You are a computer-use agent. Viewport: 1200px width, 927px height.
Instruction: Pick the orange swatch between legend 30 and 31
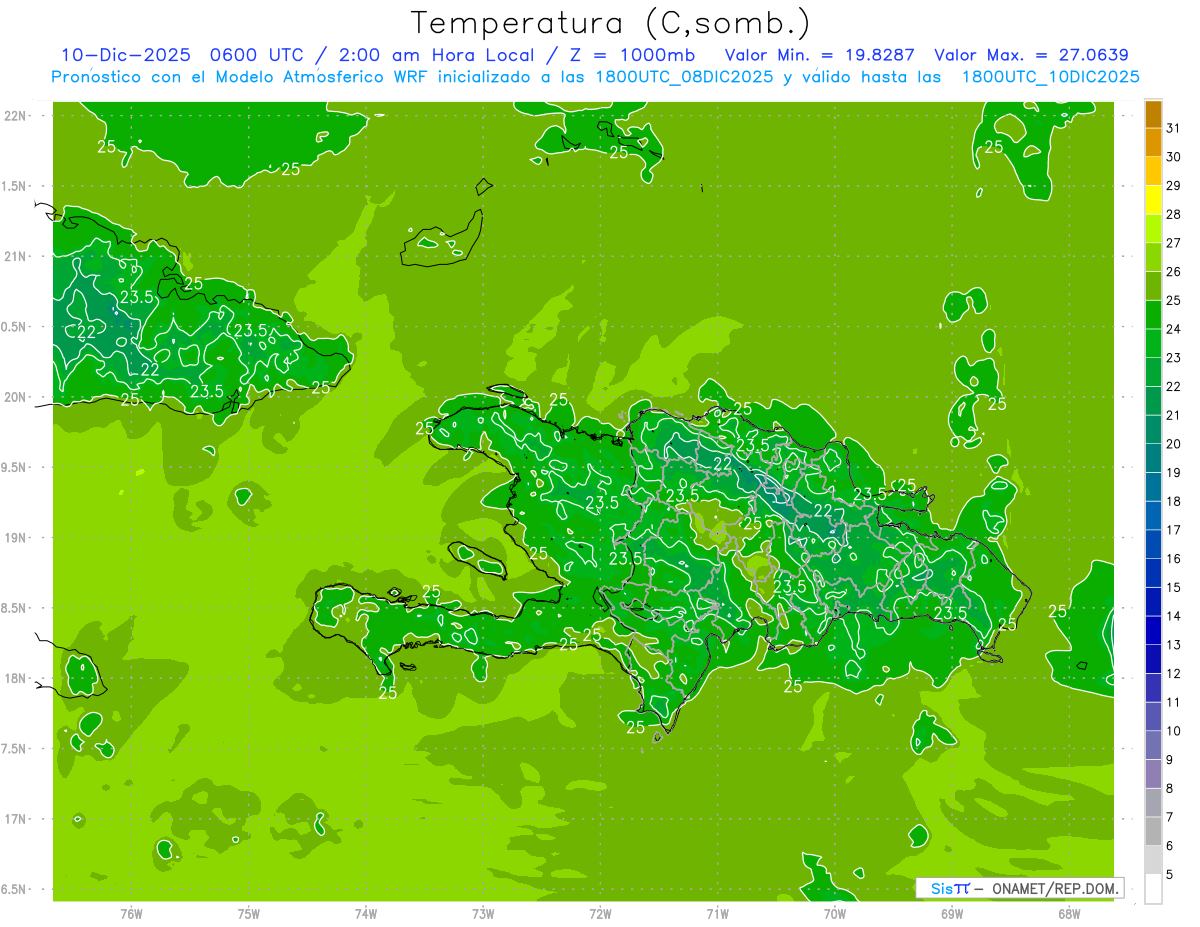click(x=1153, y=142)
